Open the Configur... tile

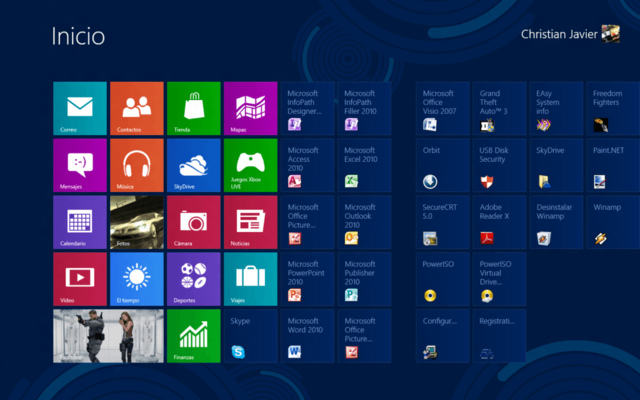442,336
